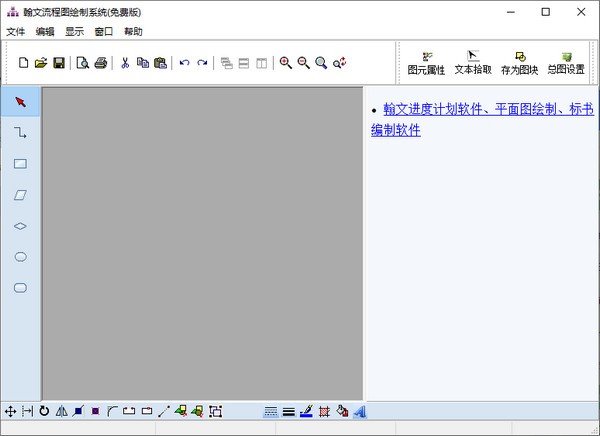This screenshot has width=600, height=436.
Task: Click the group objects icon
Action: click(215, 411)
